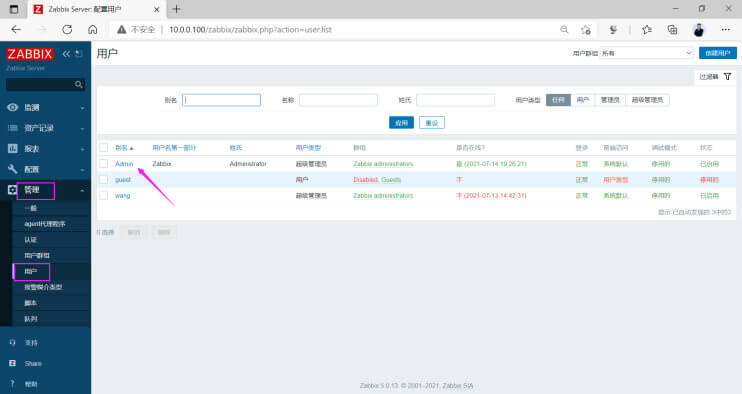This screenshot has width=742, height=394.
Task: Expand the 监测 monitoring menu section
Action: (x=45, y=107)
